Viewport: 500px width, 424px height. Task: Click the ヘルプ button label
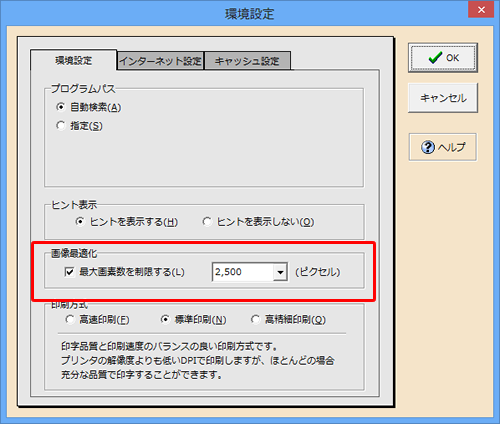coord(451,147)
